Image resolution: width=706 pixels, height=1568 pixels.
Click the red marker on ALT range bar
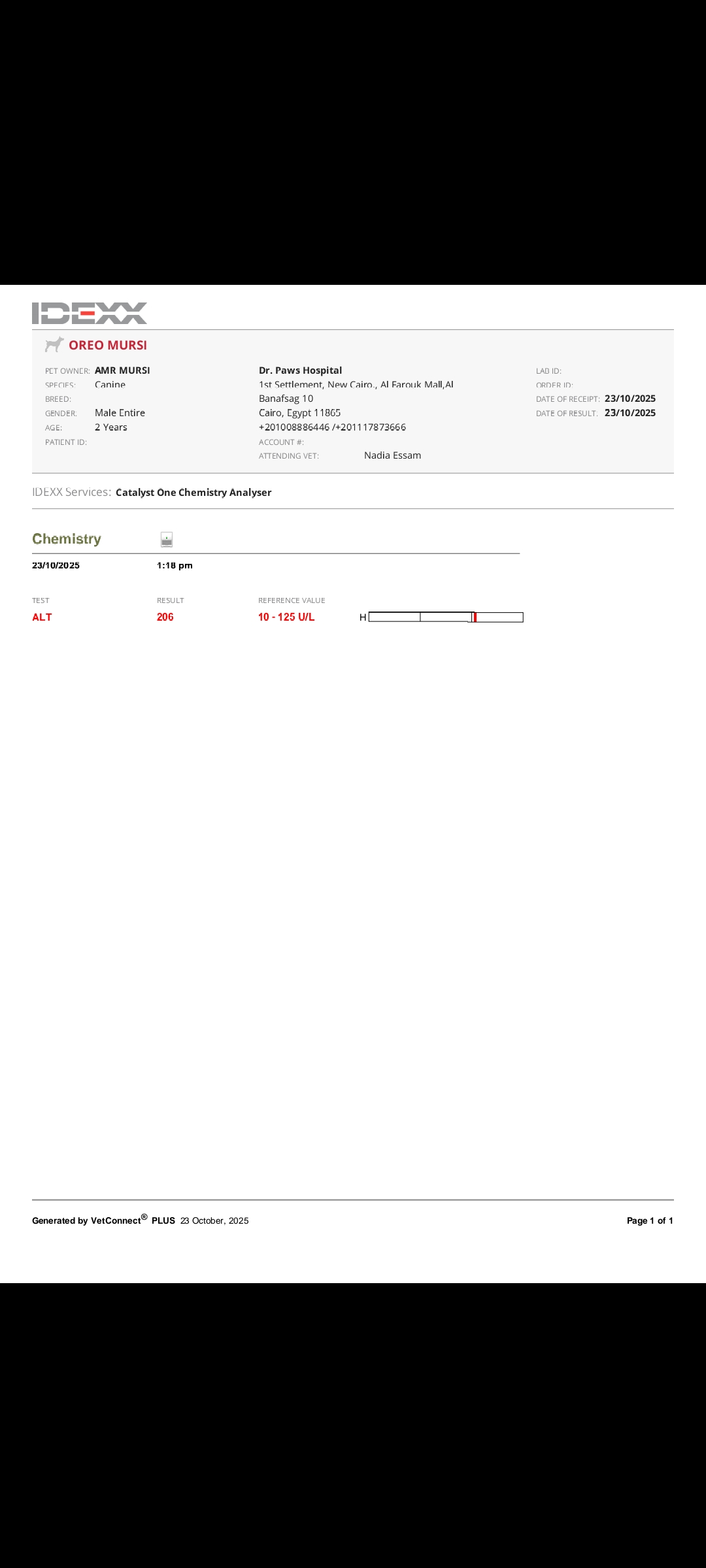tap(475, 617)
